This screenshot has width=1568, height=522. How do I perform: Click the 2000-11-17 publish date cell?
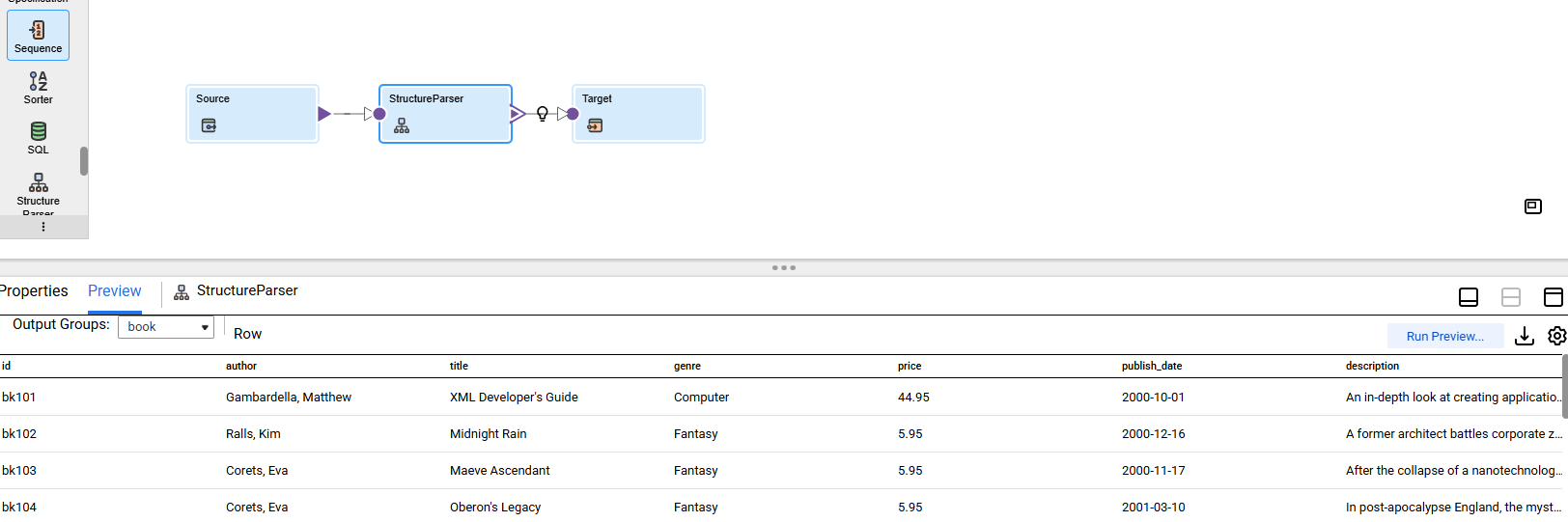point(1153,470)
